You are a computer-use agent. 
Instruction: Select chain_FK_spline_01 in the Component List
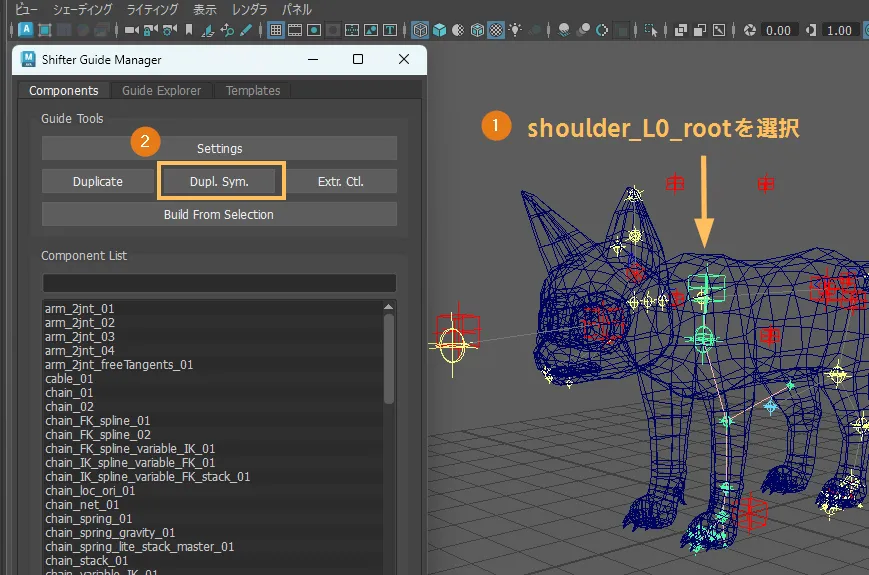pos(98,421)
